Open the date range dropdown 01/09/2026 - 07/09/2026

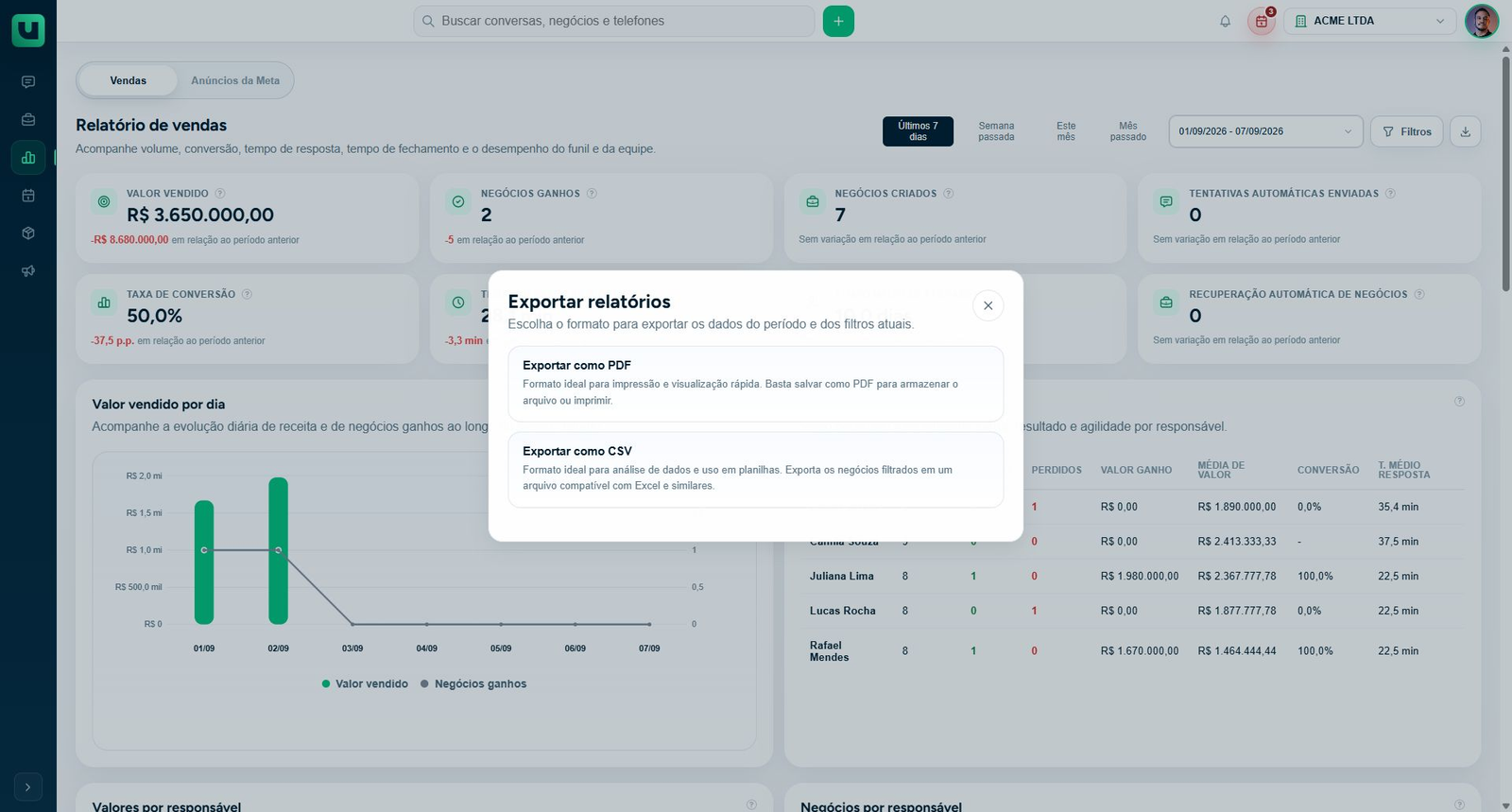1265,131
